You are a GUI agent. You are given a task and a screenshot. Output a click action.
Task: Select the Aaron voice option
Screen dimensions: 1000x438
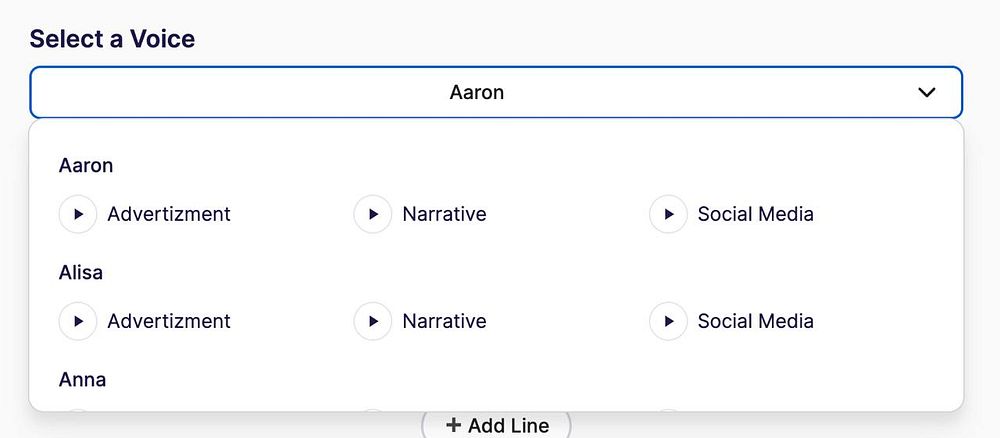pos(86,166)
